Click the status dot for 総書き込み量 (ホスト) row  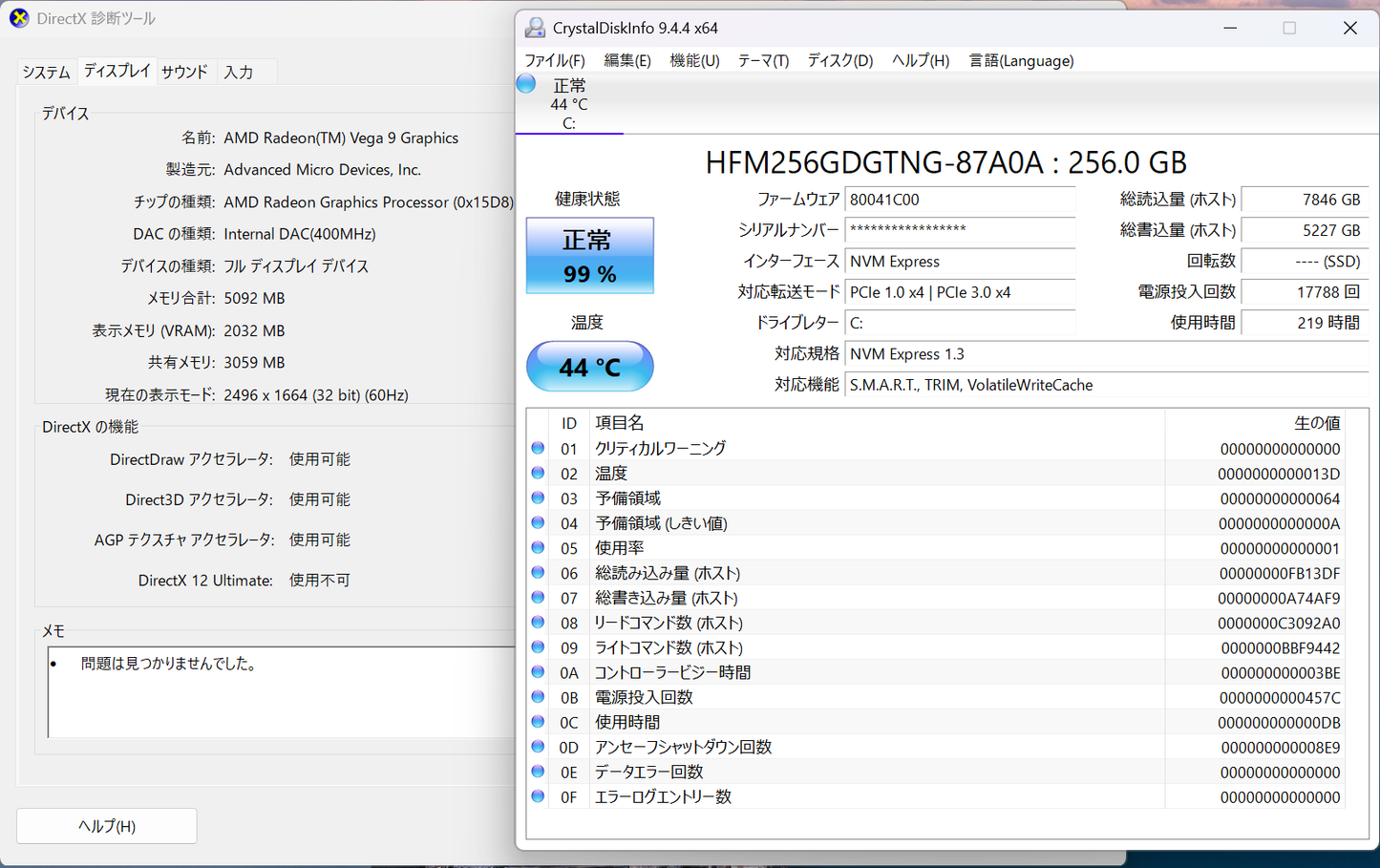[x=538, y=597]
